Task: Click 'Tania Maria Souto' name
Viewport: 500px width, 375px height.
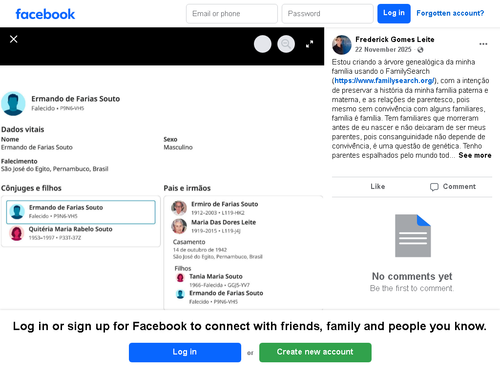Action: [216, 276]
